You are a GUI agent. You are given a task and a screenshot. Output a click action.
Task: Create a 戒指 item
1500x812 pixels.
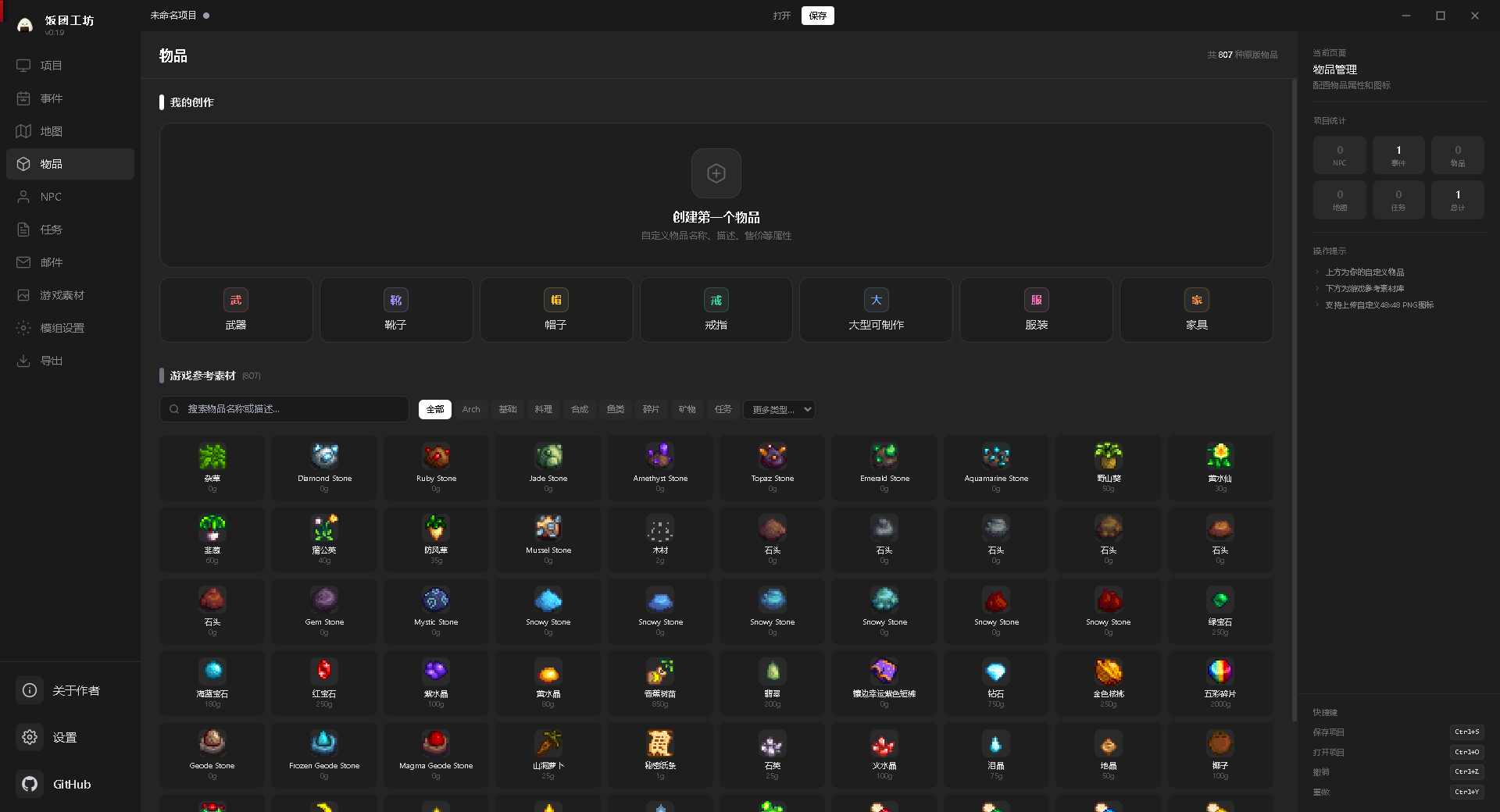coord(716,310)
